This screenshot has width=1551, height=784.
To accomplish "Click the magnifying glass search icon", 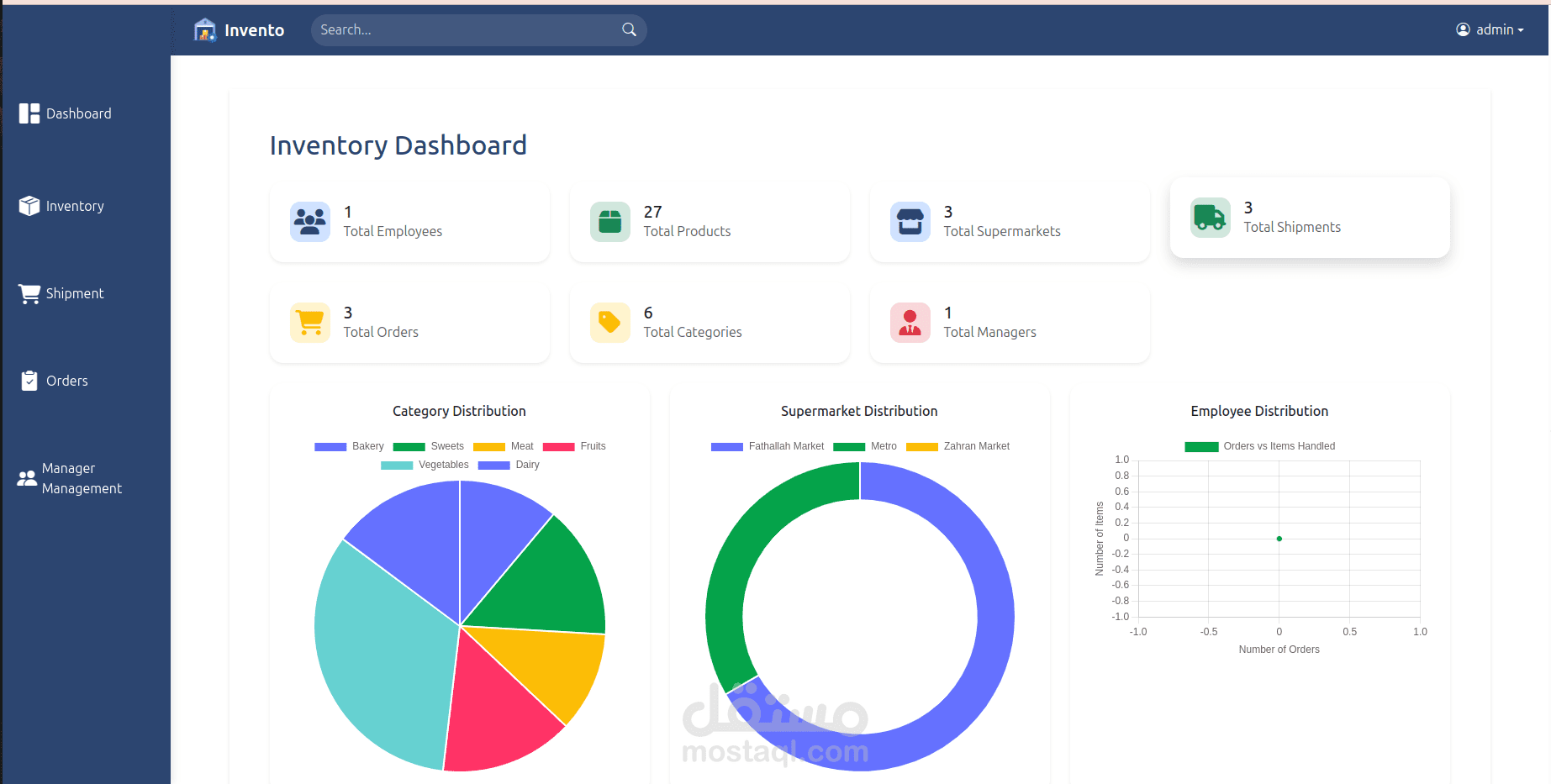I will click(628, 29).
